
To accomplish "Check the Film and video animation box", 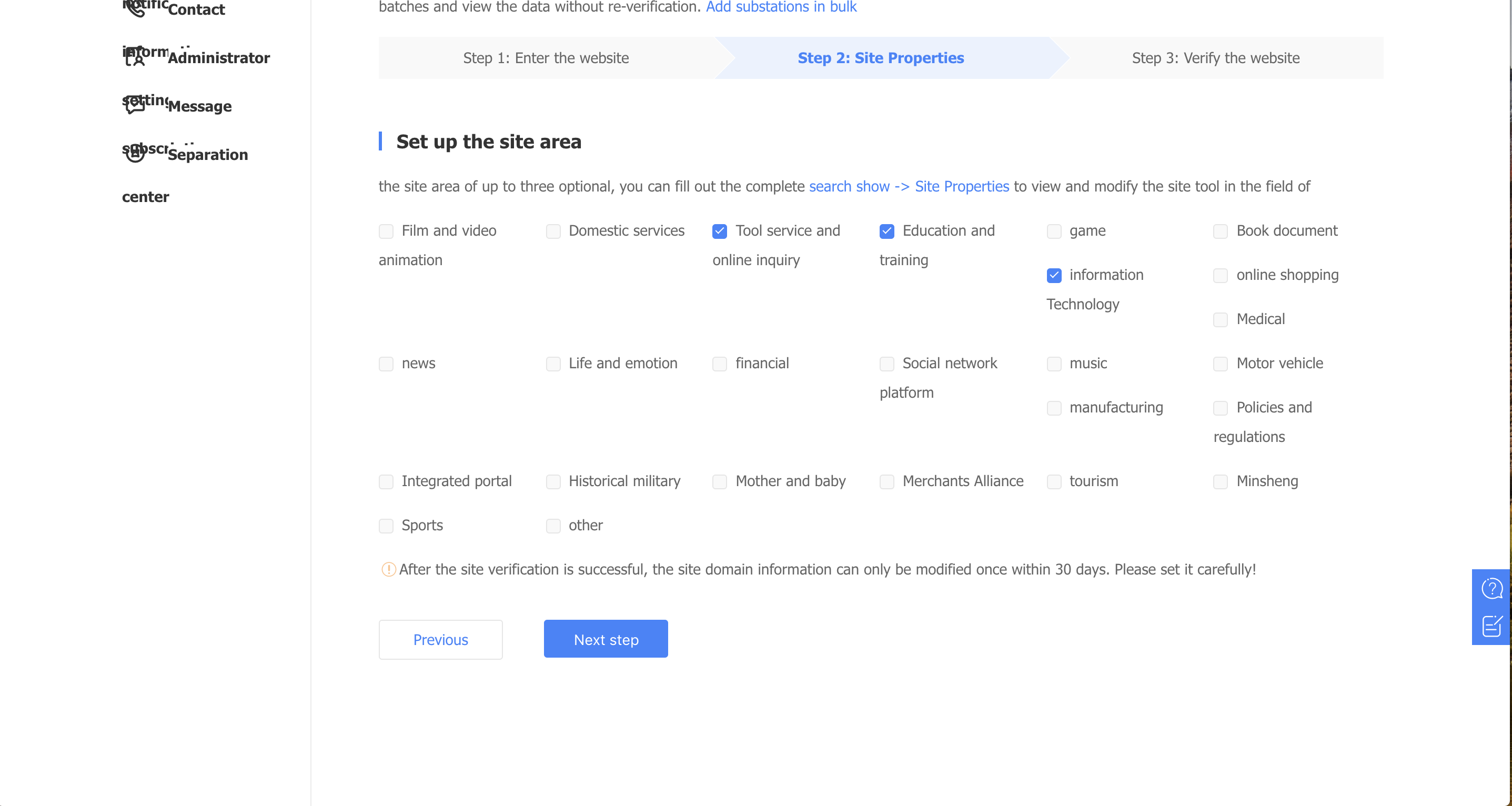I will (386, 231).
